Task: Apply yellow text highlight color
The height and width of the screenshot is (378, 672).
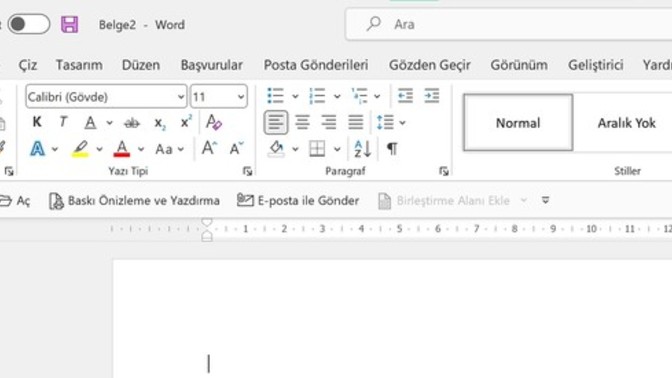Action: [80, 149]
